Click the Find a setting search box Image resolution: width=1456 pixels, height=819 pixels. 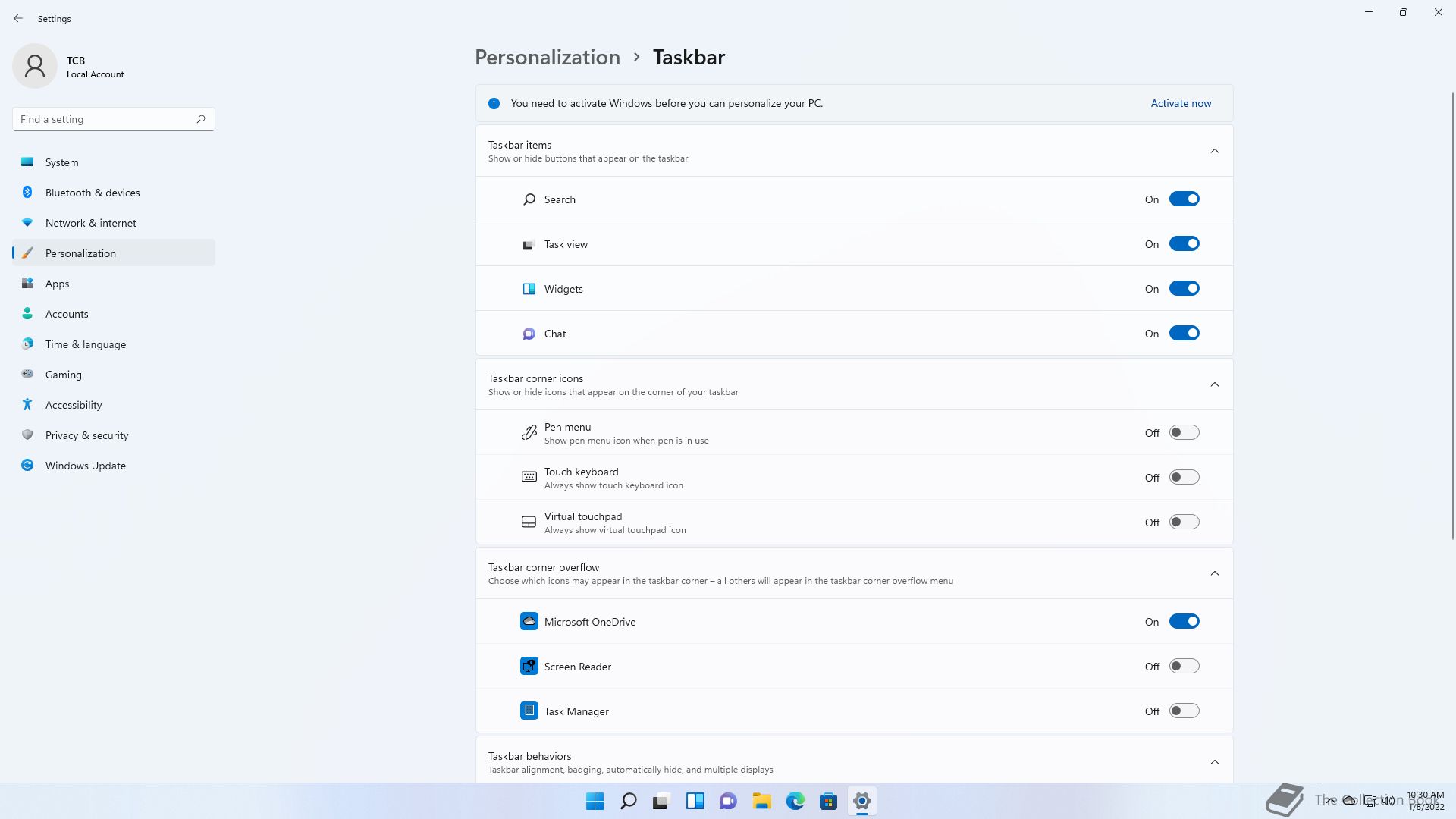(114, 119)
